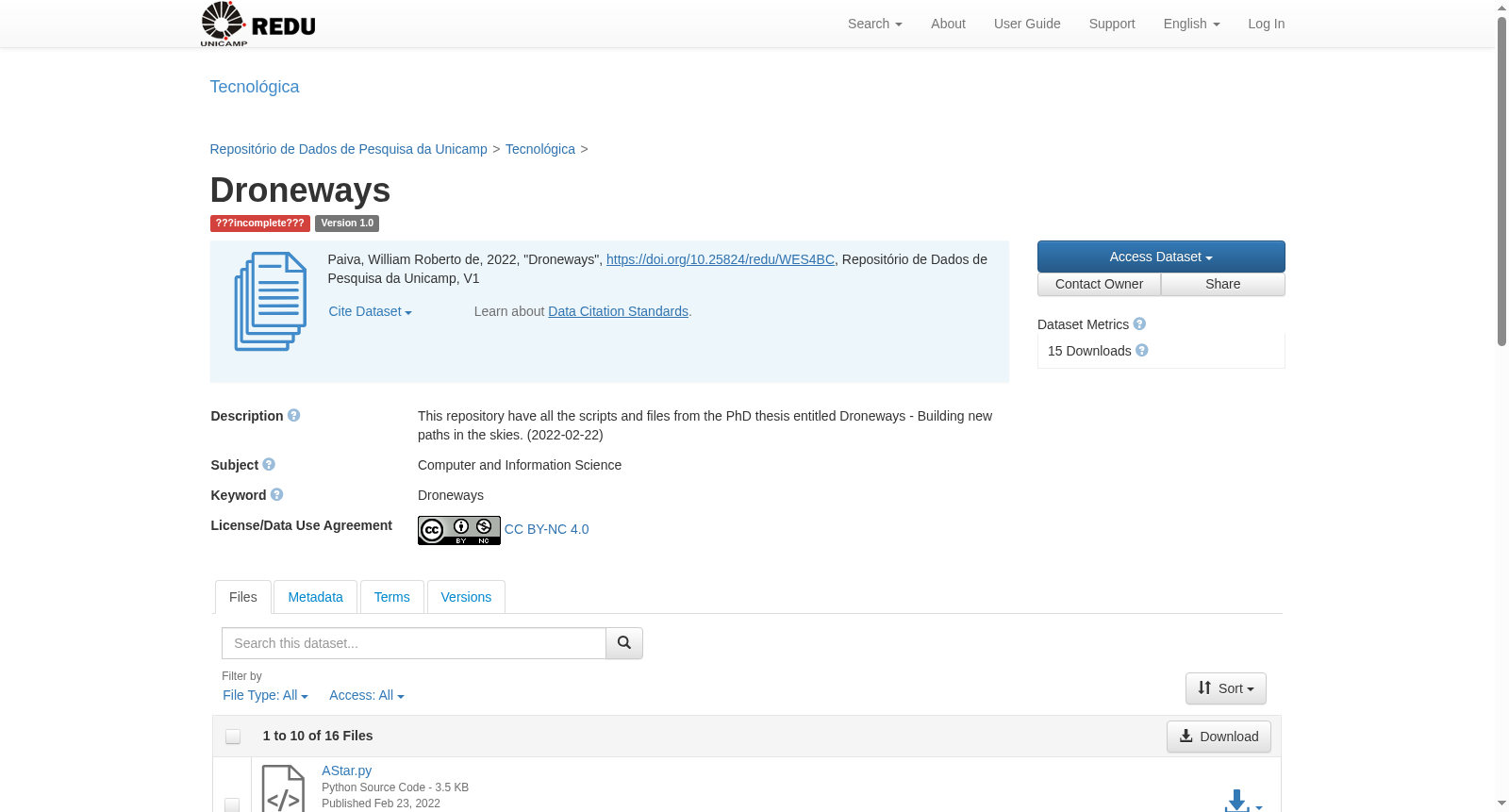Expand the Cite Dataset dropdown

(371, 311)
